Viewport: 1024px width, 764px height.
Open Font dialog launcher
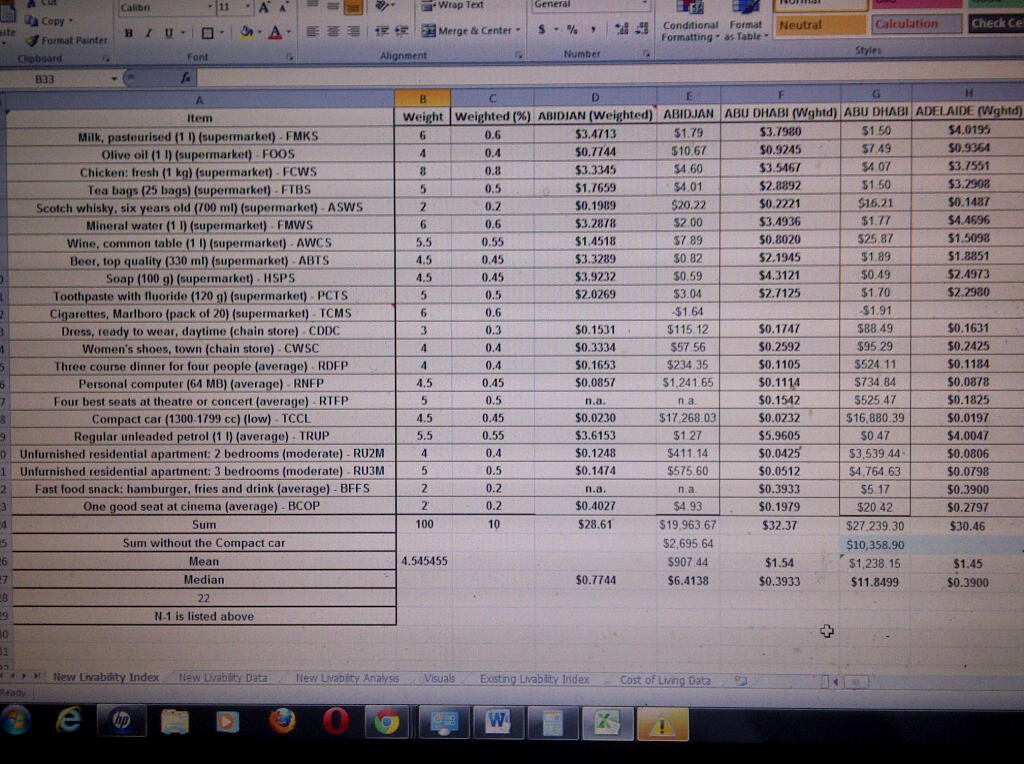pyautogui.click(x=289, y=57)
